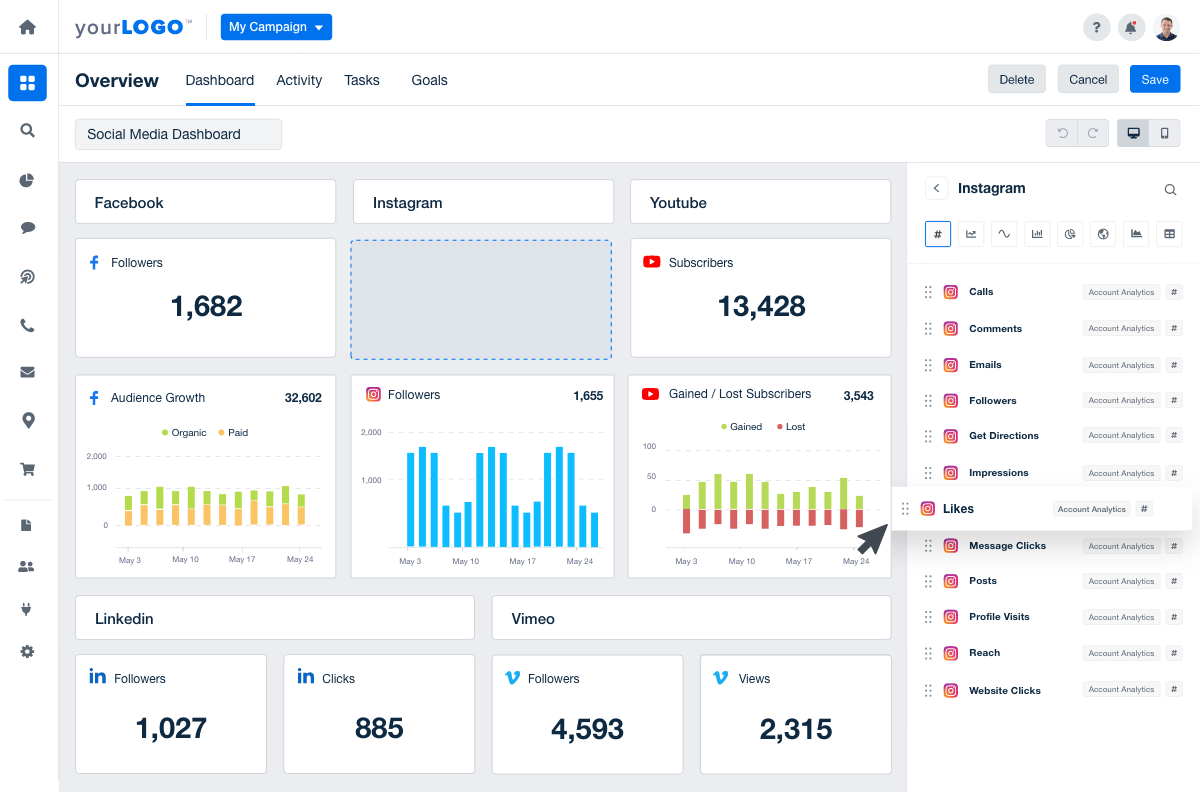Open the envelope email icon in the sidebar
The height and width of the screenshot is (792, 1200).
point(27,372)
